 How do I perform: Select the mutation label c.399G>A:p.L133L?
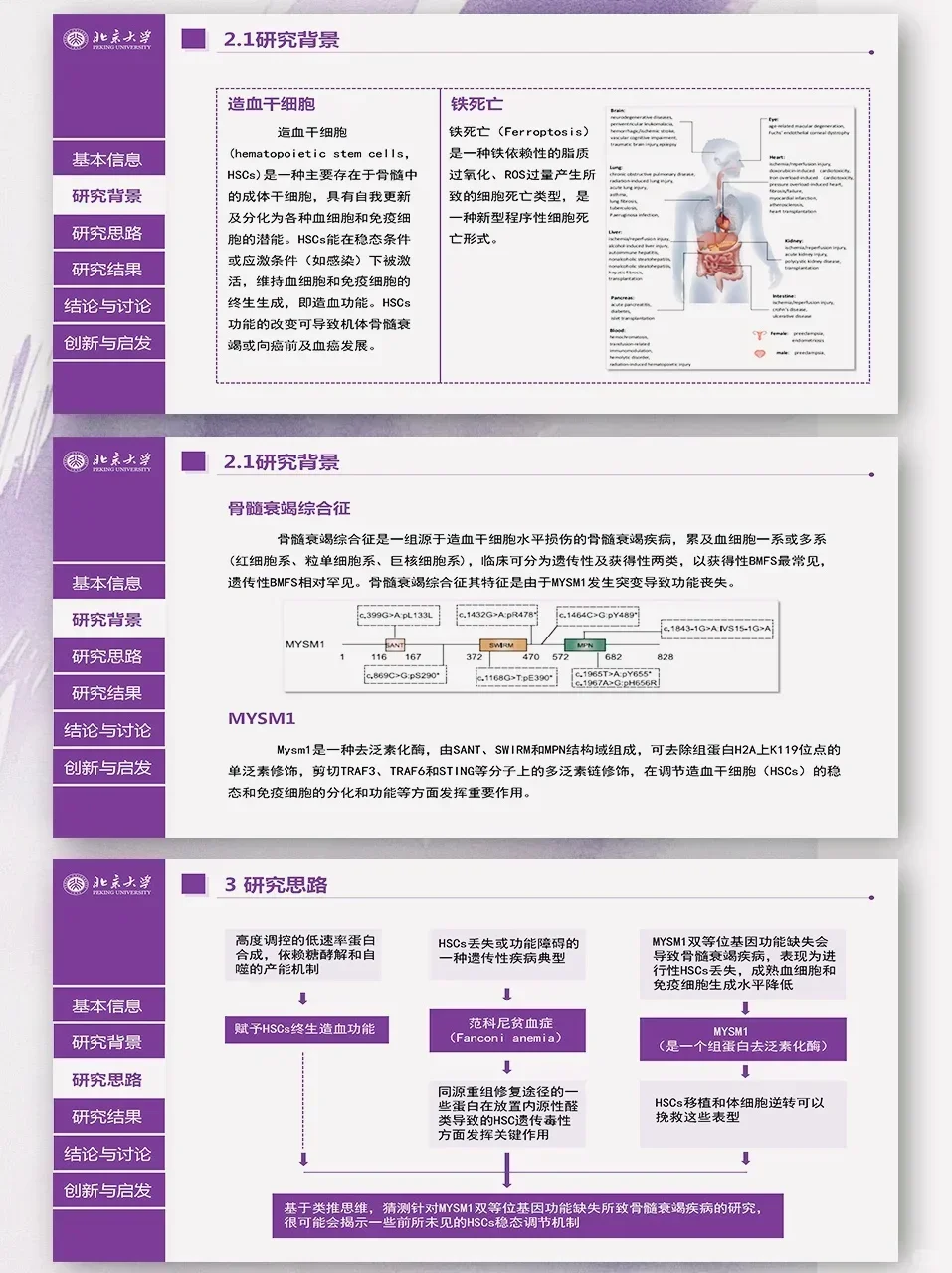pos(396,615)
